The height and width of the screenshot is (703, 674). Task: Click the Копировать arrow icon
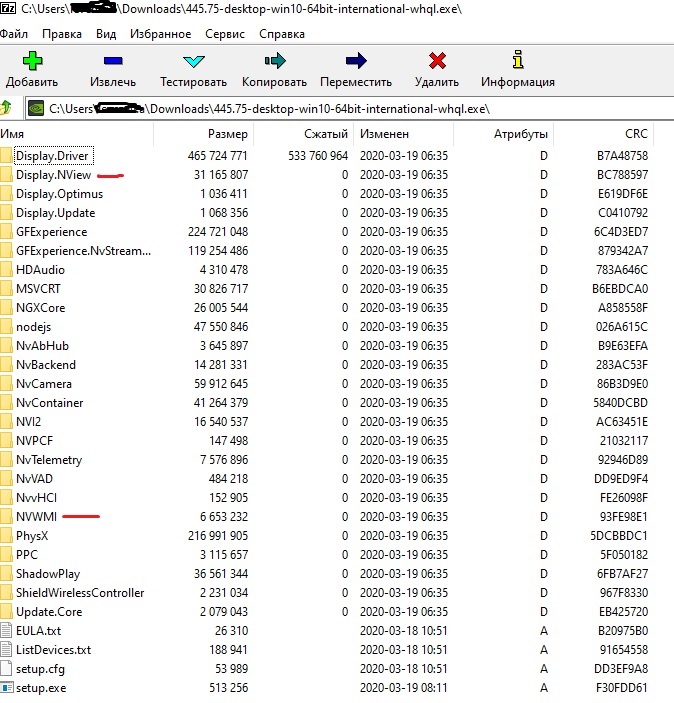(x=275, y=61)
